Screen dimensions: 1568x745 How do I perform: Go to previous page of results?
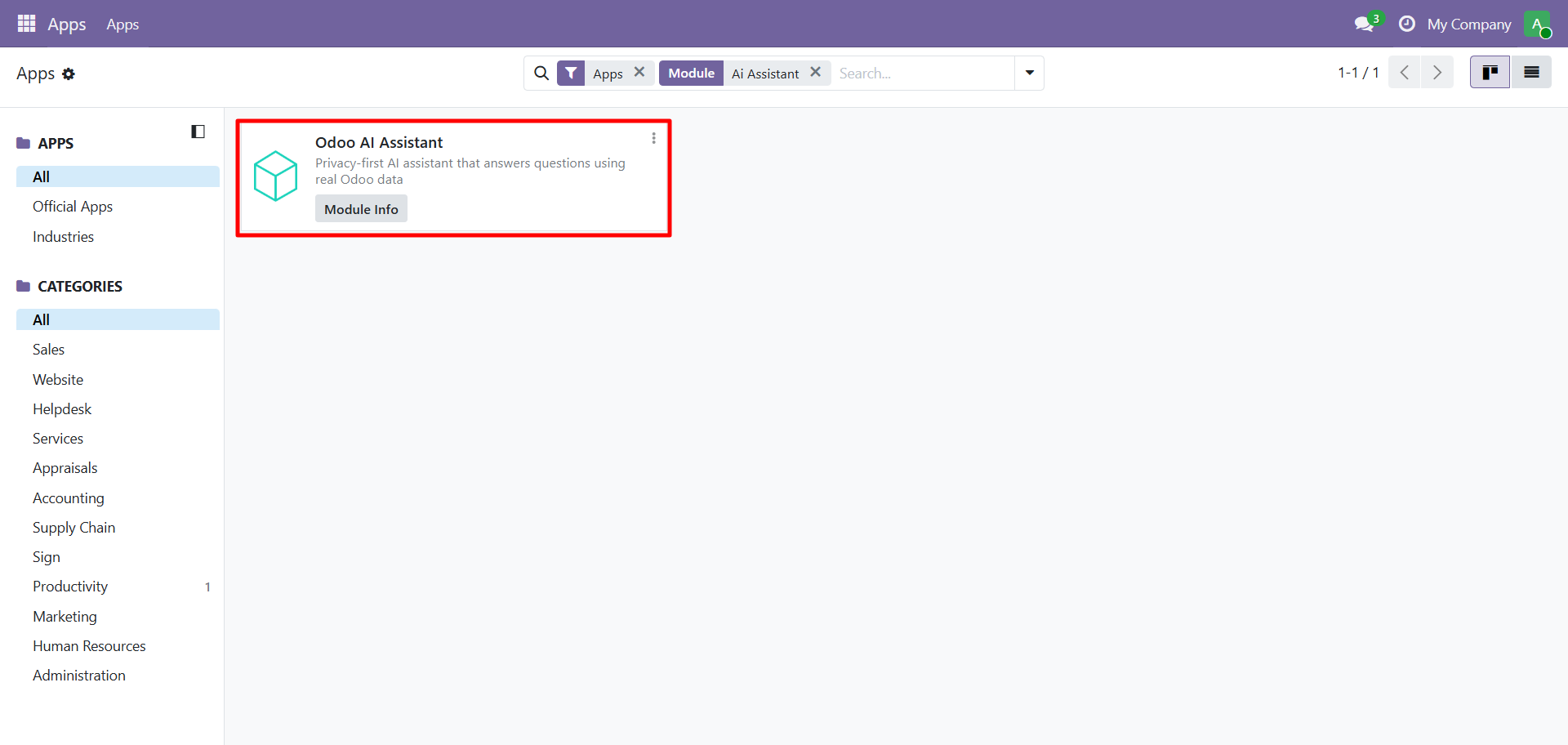tap(1405, 73)
